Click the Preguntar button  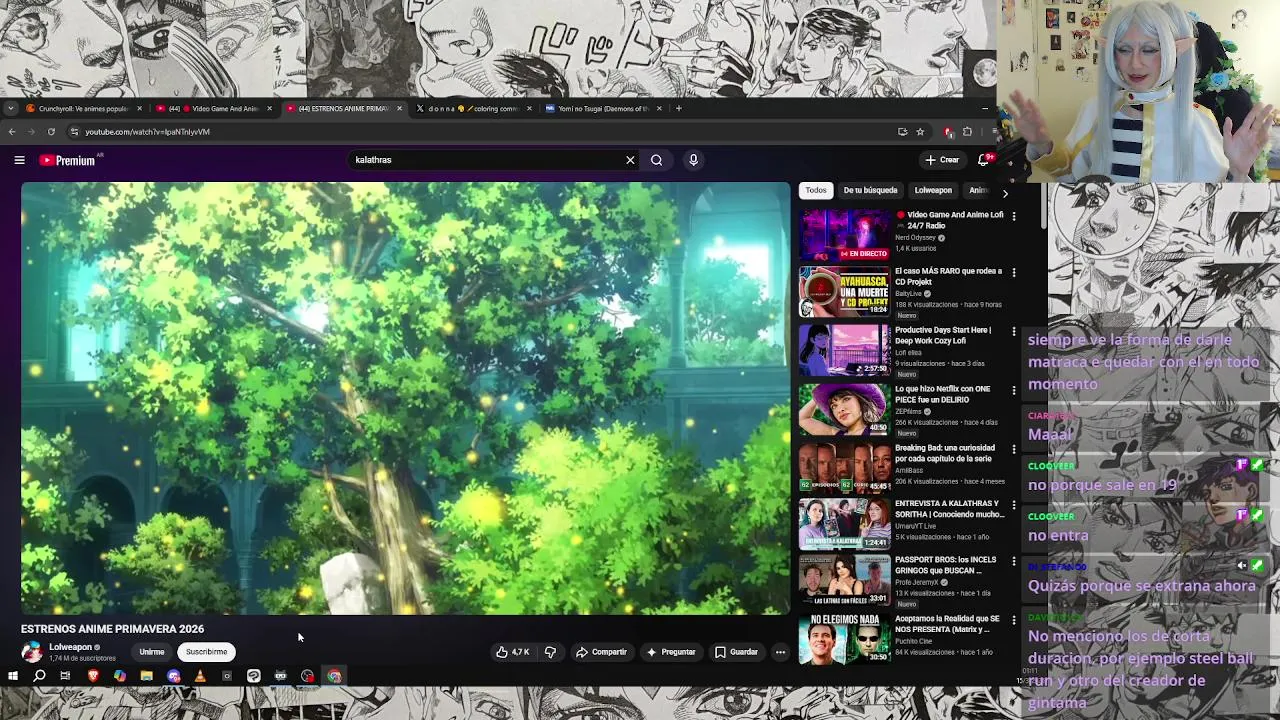[671, 652]
